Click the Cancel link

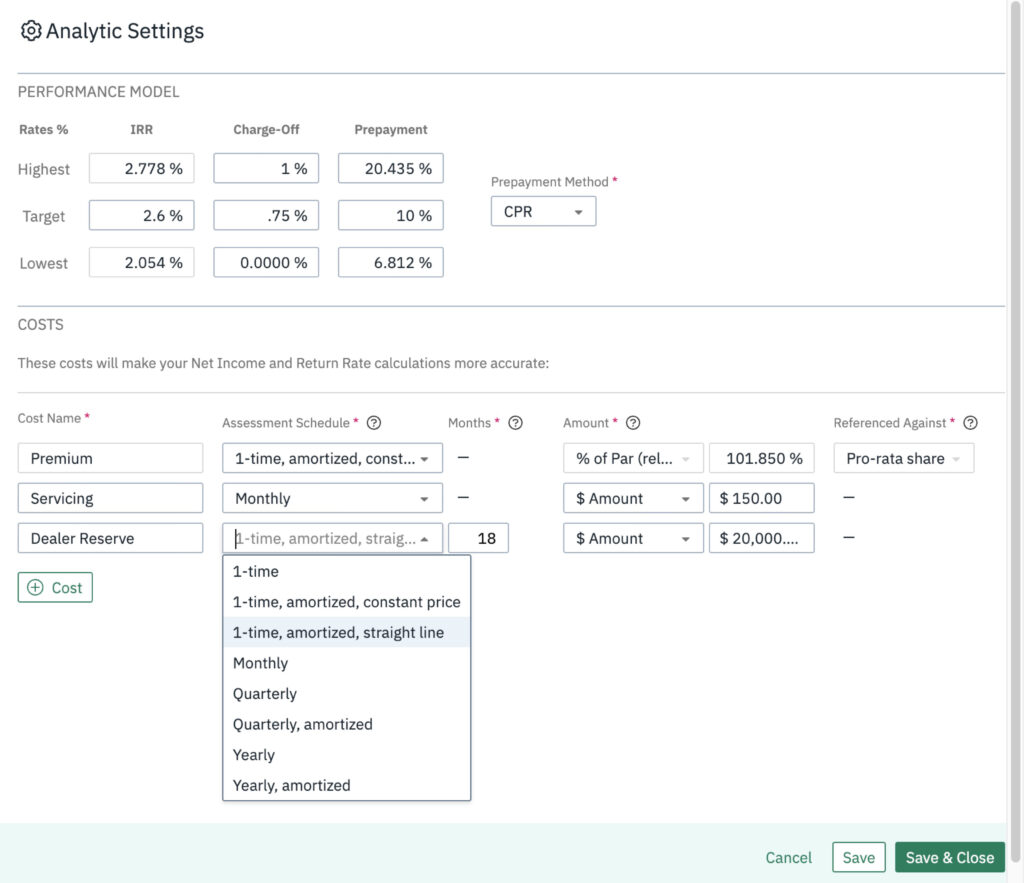[x=788, y=857]
